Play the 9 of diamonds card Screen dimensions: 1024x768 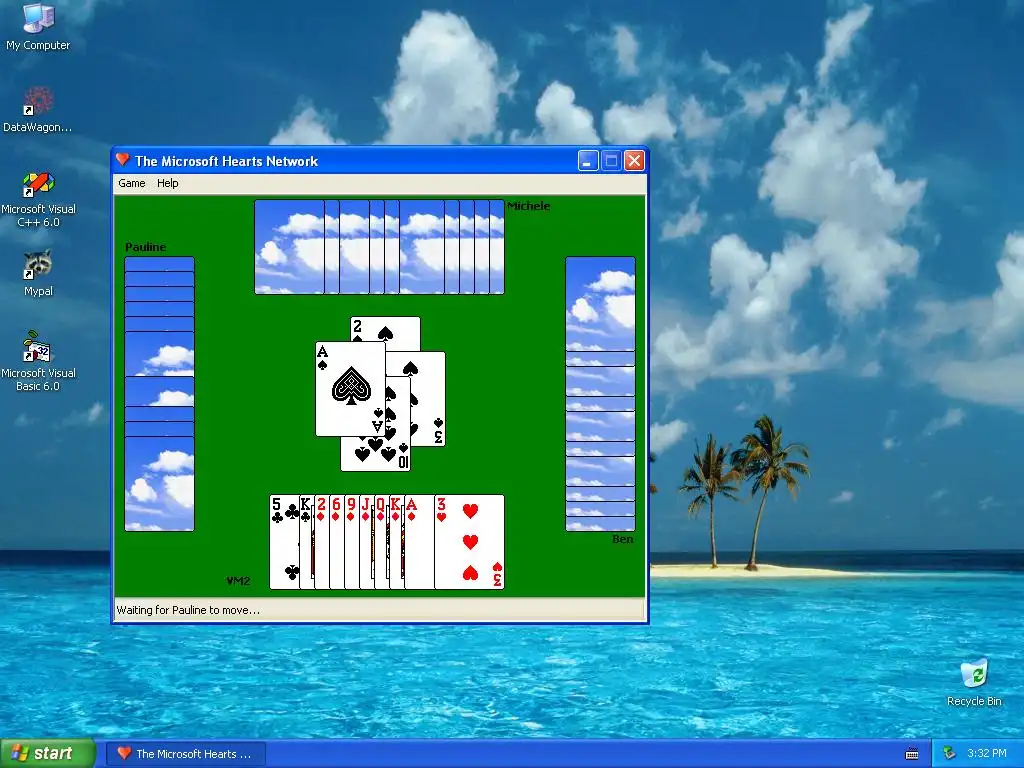click(352, 542)
